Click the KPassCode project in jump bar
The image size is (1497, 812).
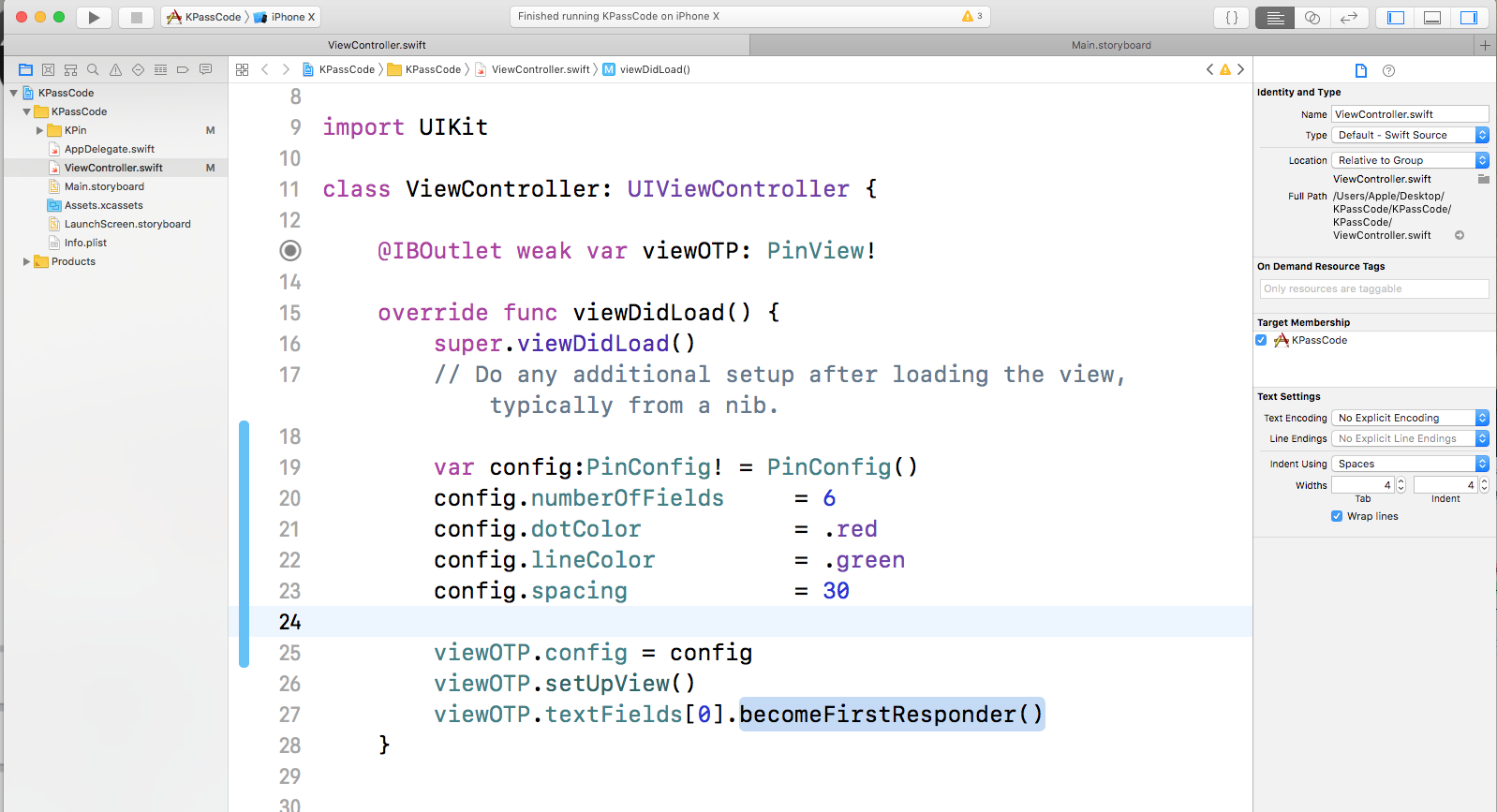coord(339,69)
